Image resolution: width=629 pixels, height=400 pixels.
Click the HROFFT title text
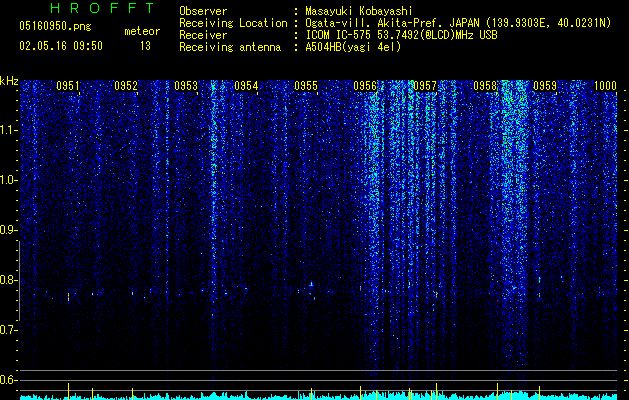(102, 8)
